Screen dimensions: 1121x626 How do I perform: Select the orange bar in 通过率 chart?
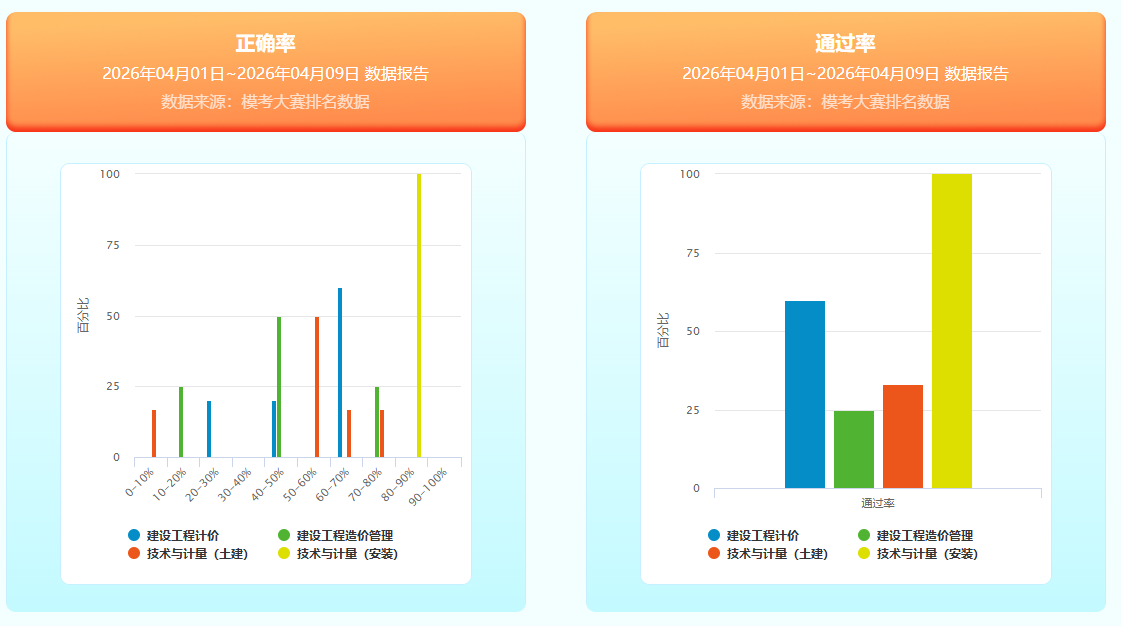(902, 436)
